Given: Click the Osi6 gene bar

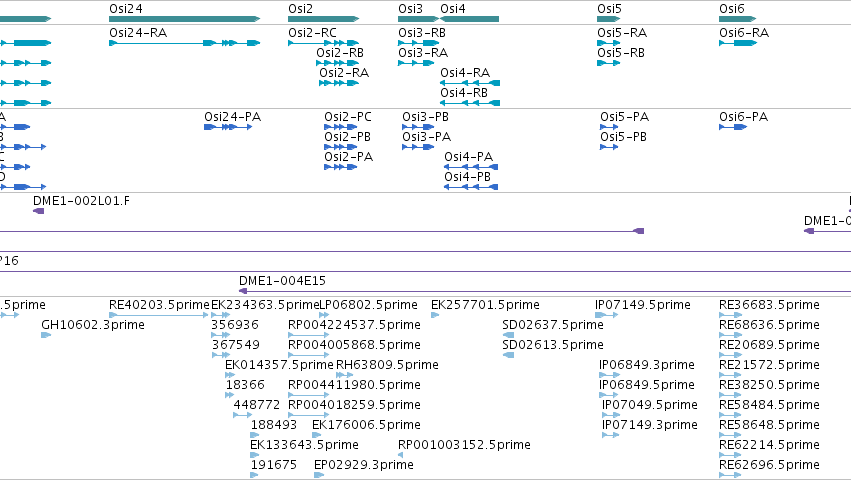Looking at the screenshot, I should pyautogui.click(x=738, y=19).
